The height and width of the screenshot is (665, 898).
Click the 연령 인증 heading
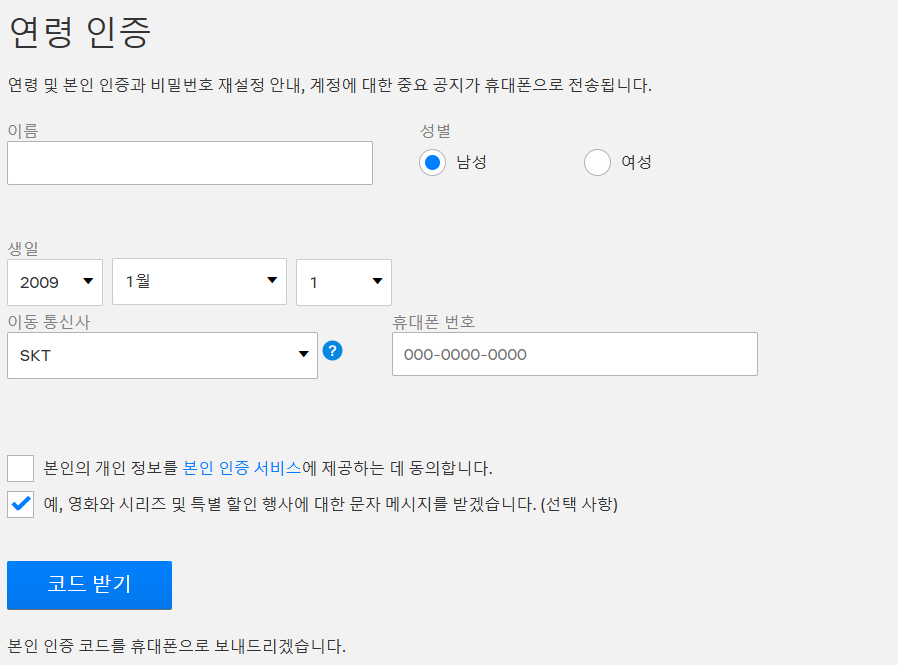click(x=80, y=32)
